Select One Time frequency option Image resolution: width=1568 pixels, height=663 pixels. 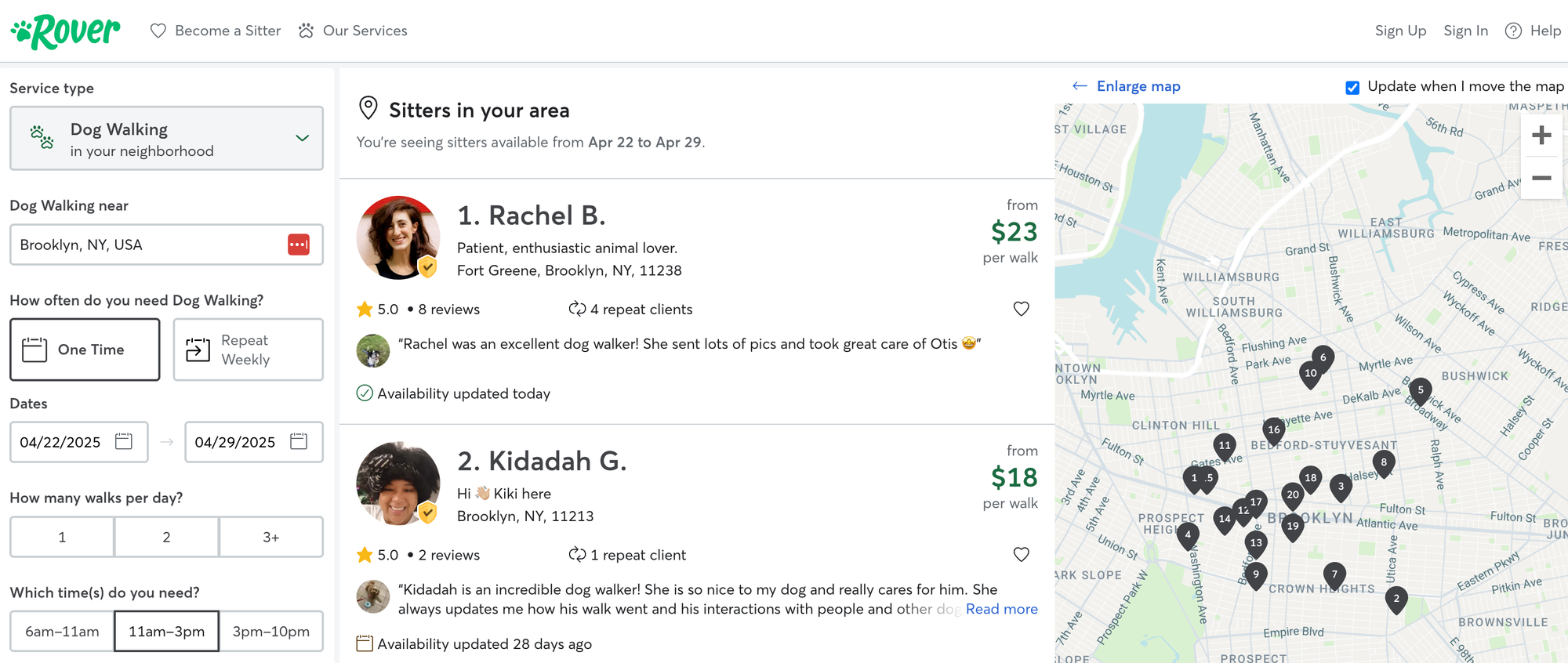click(85, 350)
